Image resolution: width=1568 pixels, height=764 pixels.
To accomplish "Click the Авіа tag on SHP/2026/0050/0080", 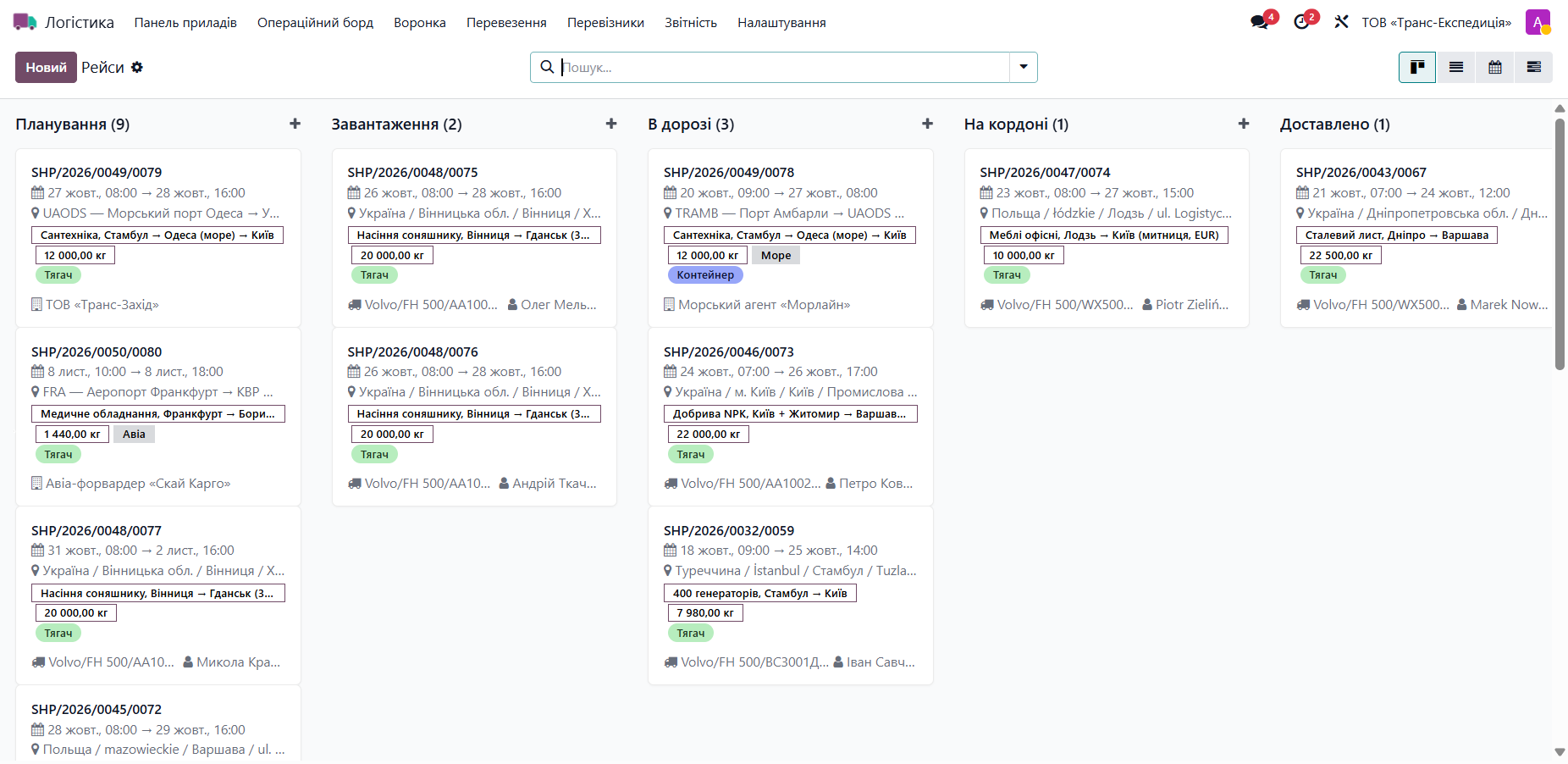I will point(134,435).
